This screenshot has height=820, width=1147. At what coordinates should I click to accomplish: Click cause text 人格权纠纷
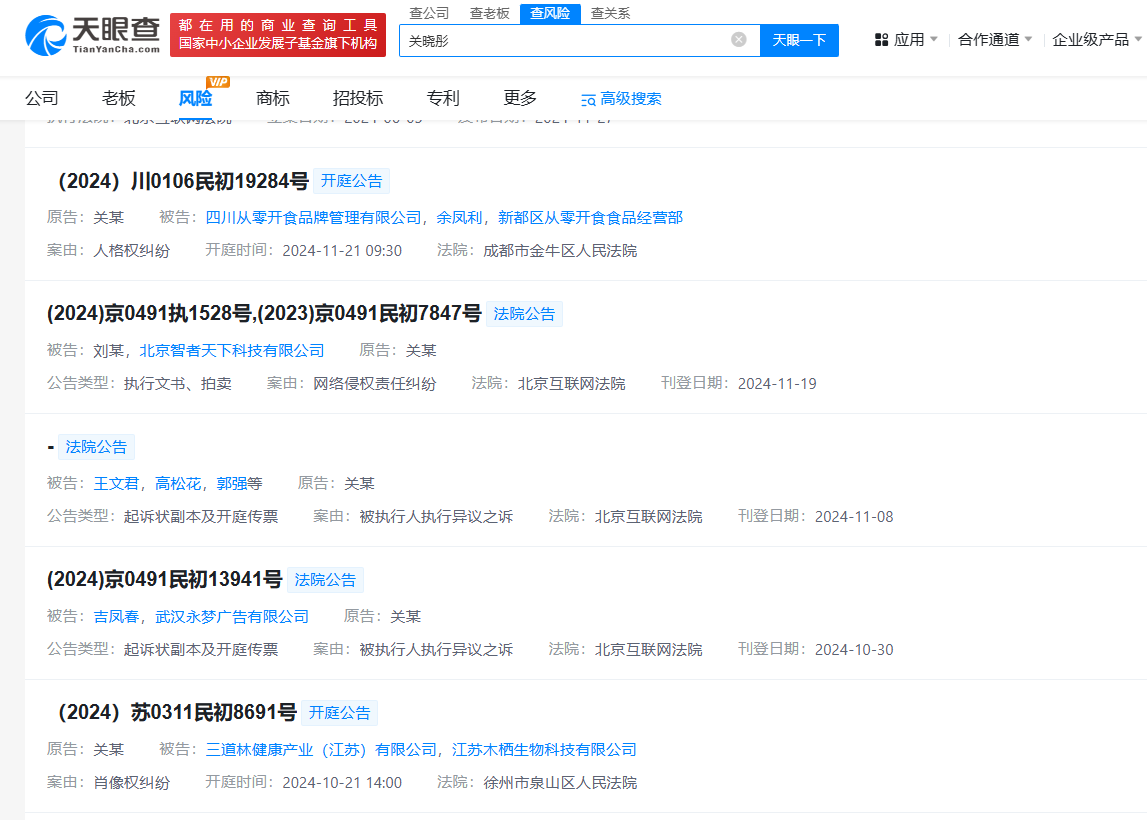click(132, 251)
